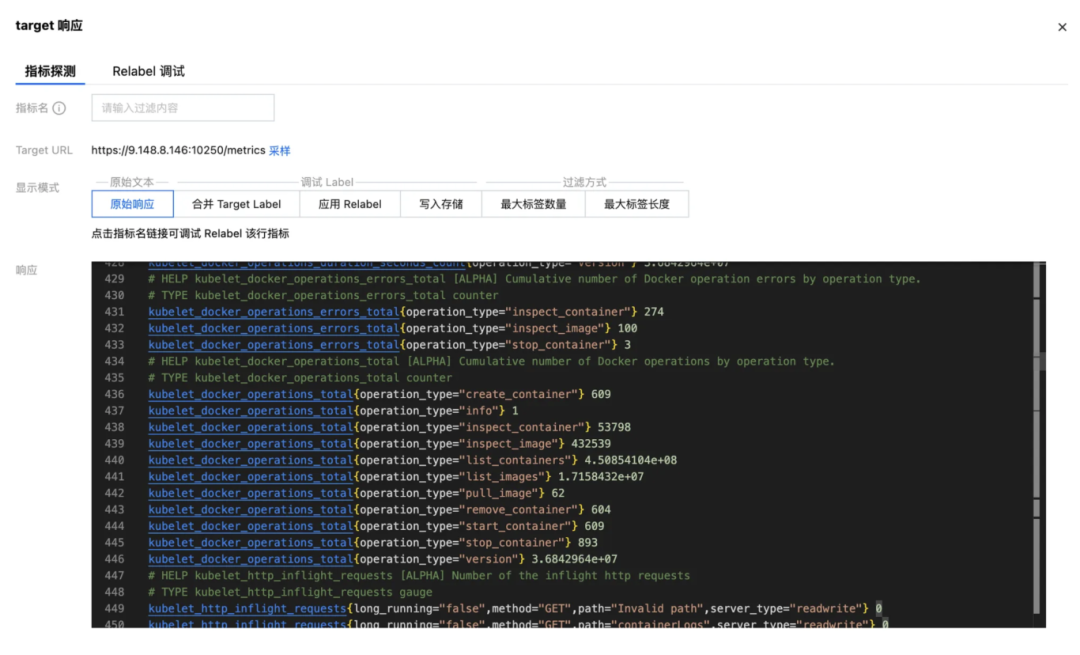Click the Target URL https://9.148.8.146:10250/metrics text
Image resolution: width=1080 pixels, height=655 pixels.
[x=178, y=150]
